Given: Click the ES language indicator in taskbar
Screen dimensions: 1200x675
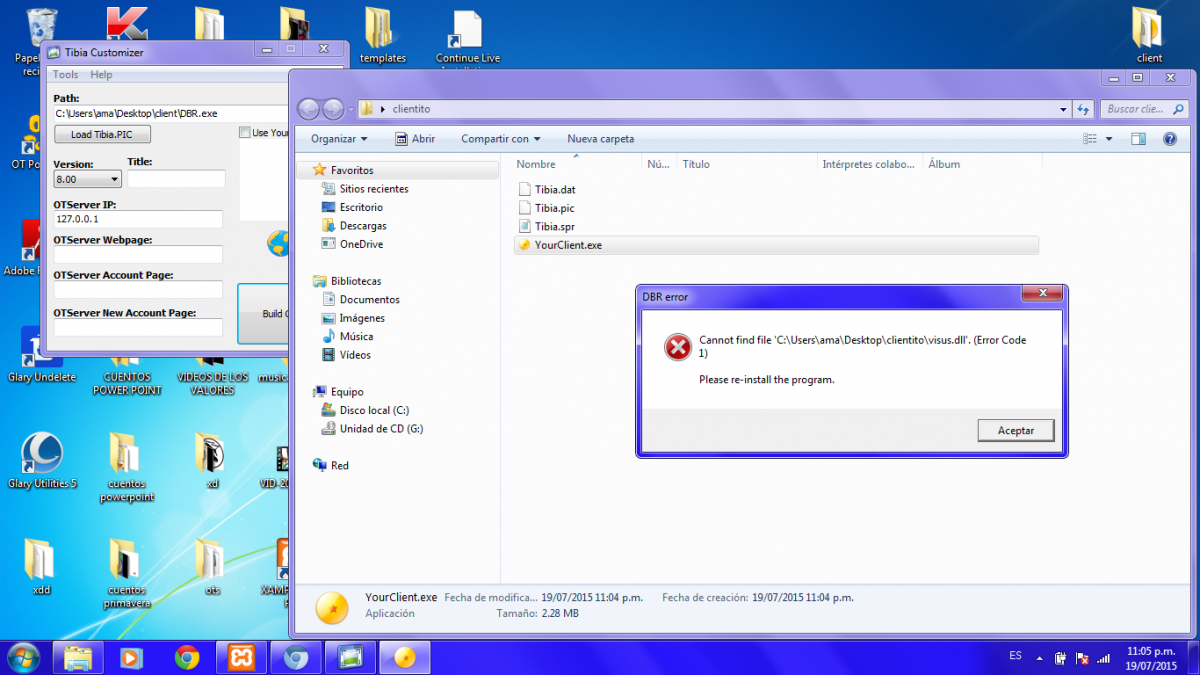Looking at the screenshot, I should (1015, 656).
